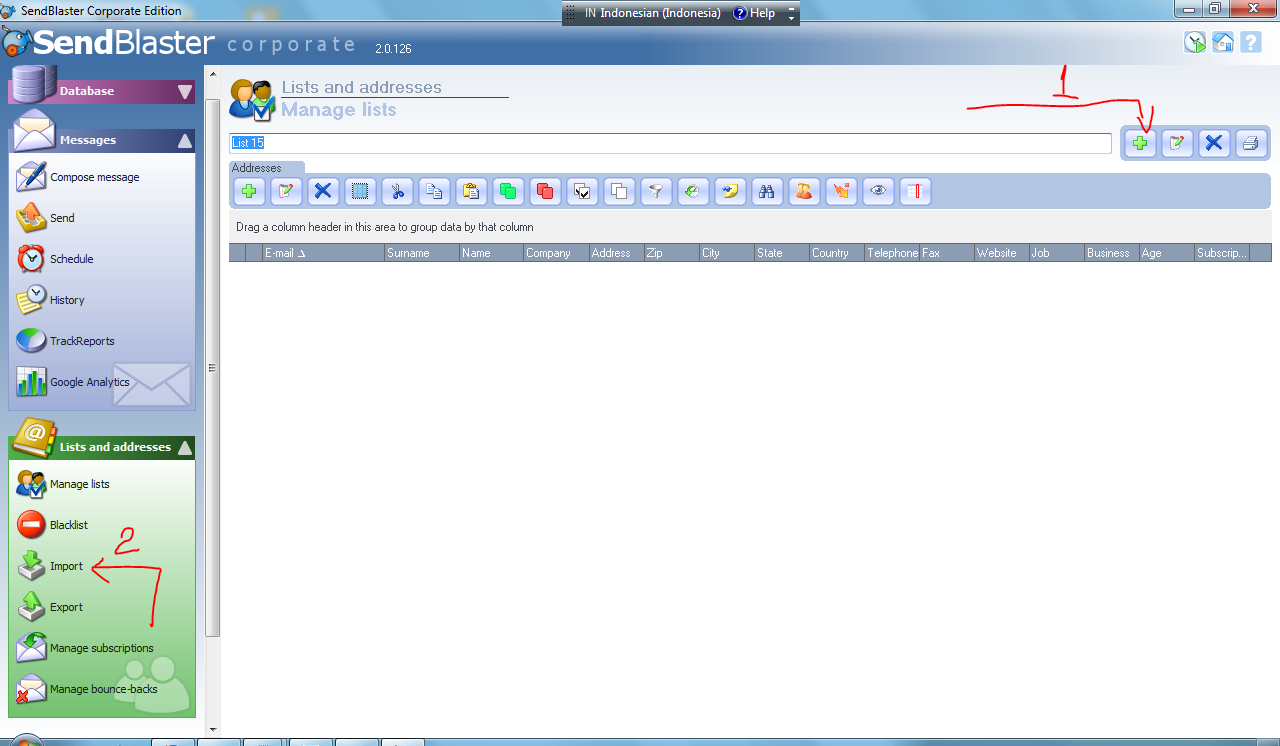Click the Telephone column header
This screenshot has height=746, width=1280.
(x=892, y=253)
